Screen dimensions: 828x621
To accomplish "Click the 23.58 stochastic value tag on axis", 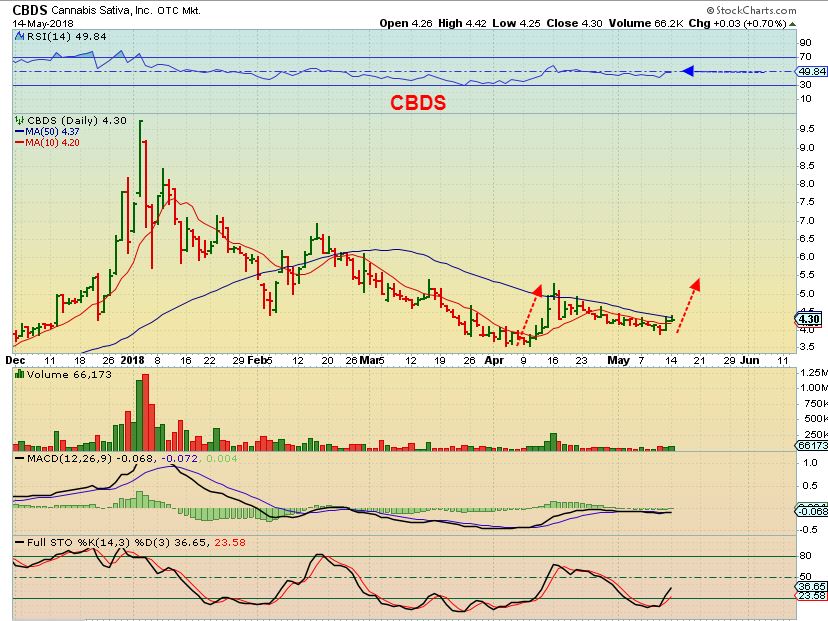I will pyautogui.click(x=812, y=596).
